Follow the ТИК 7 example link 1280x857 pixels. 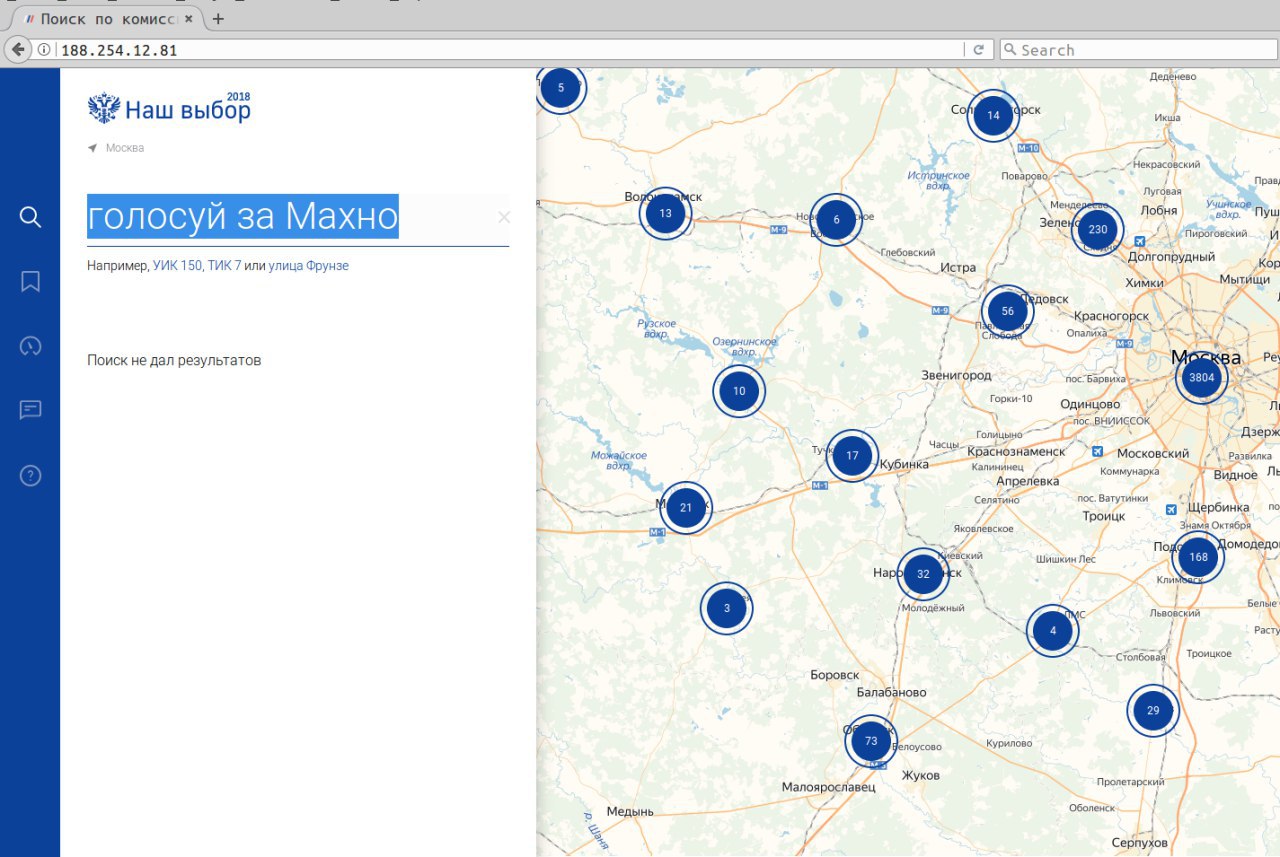point(224,266)
